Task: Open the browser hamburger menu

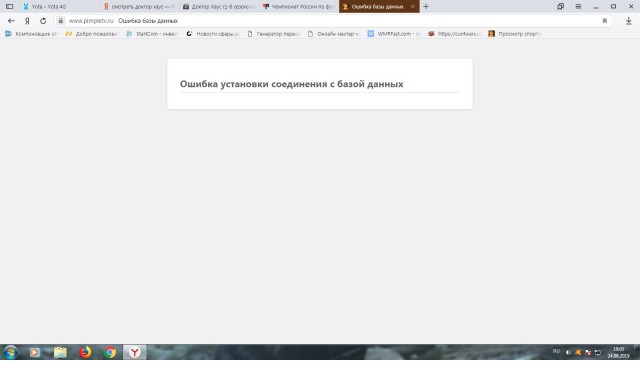Action: (578, 7)
